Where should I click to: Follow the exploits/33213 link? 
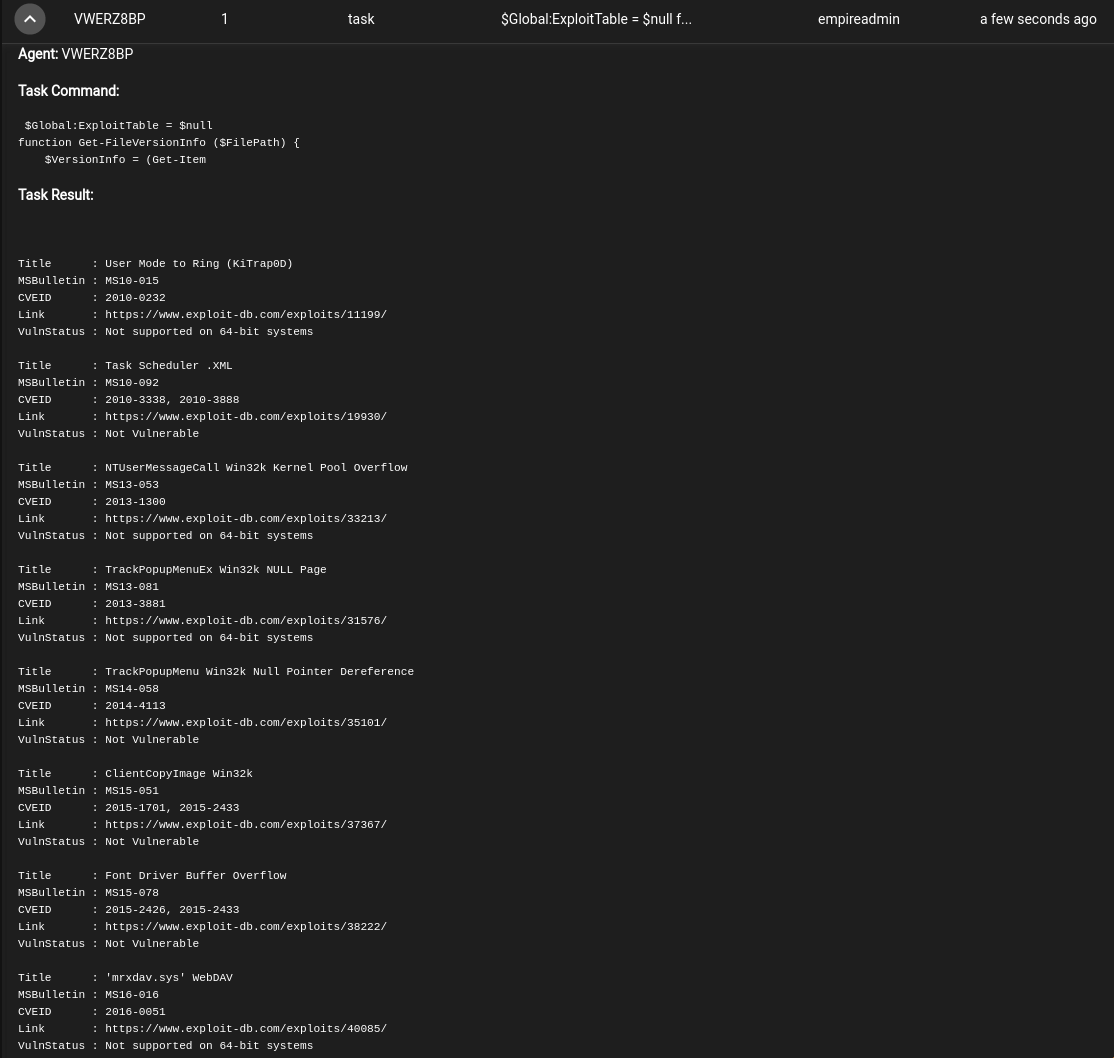tap(245, 519)
